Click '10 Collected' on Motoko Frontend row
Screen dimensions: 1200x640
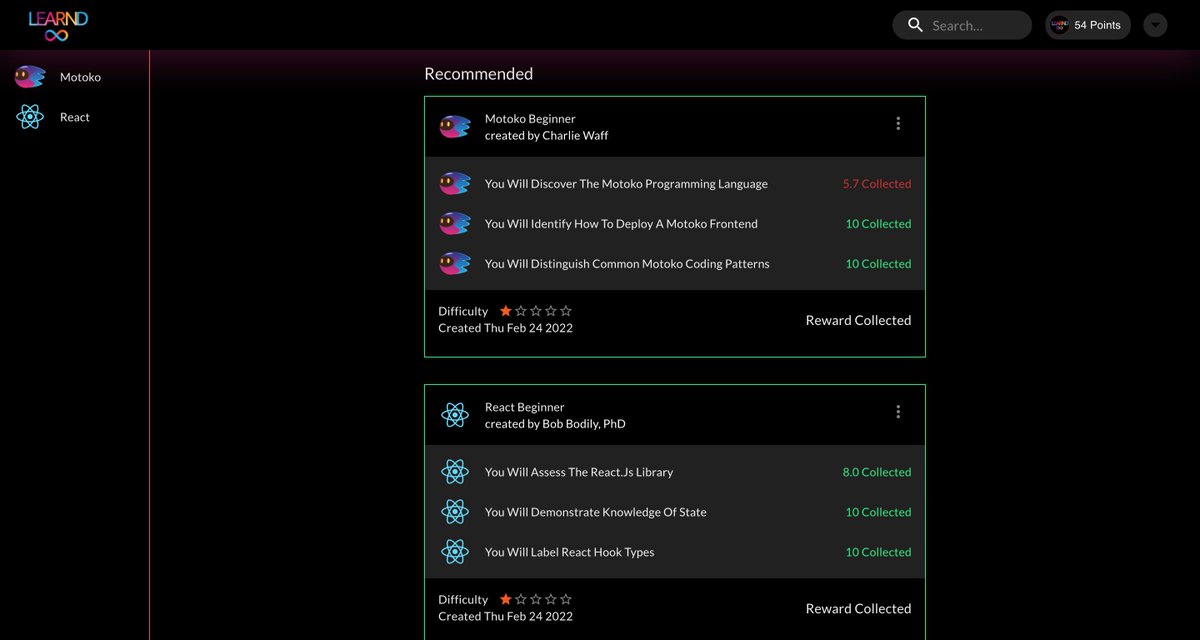click(878, 224)
